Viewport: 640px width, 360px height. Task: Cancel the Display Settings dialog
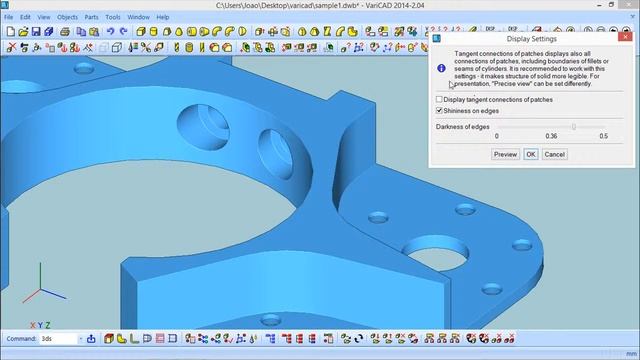click(x=554, y=154)
